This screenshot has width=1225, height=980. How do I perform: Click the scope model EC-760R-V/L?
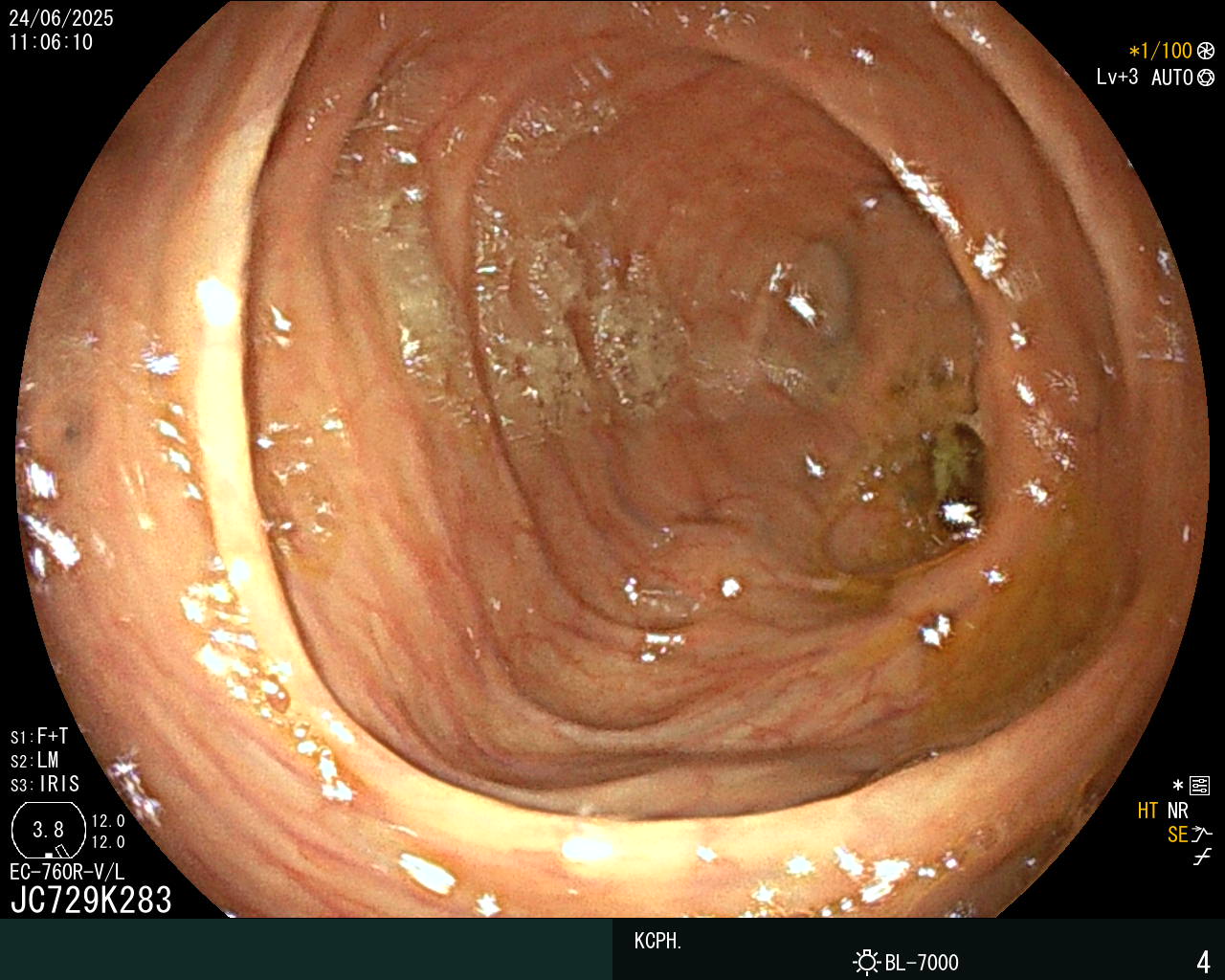coord(67,872)
